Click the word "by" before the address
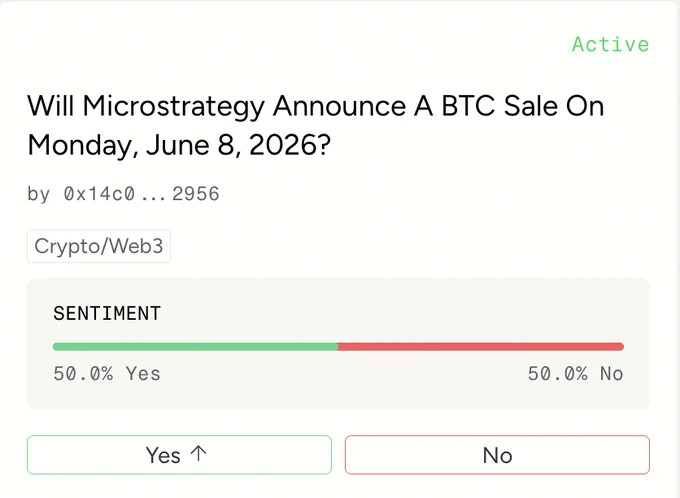The height and width of the screenshot is (498, 680). [x=39, y=194]
